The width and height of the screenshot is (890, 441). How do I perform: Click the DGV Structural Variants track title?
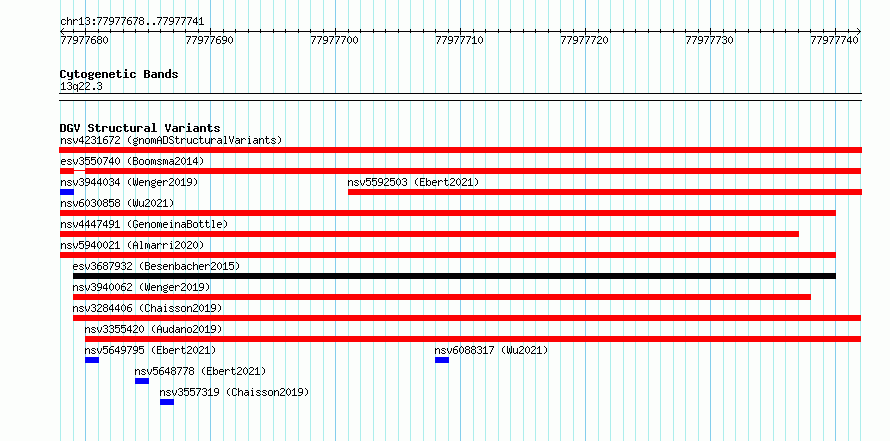(x=140, y=128)
